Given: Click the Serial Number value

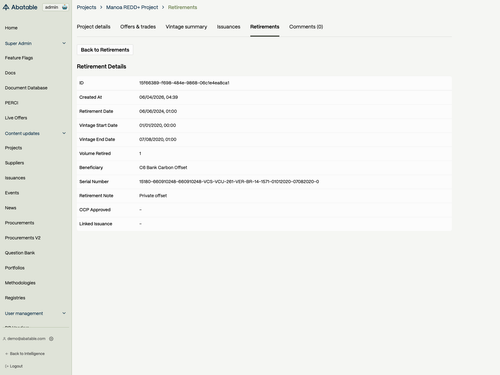Looking at the screenshot, I should click(229, 182).
